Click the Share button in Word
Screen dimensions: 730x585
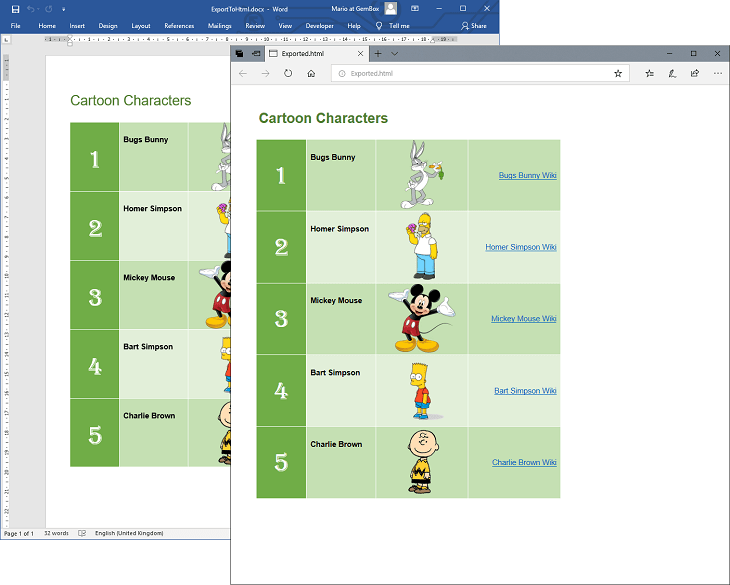(x=474, y=26)
